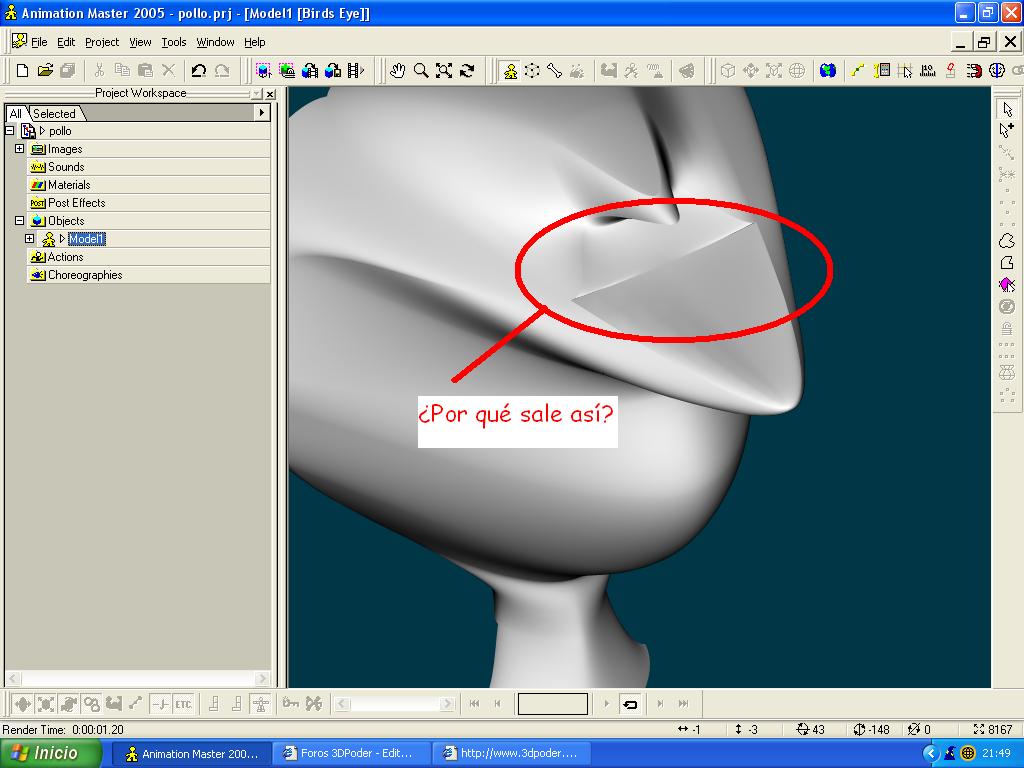Screen dimensions: 1024x768
Task: Open the File menu
Action: pos(39,42)
